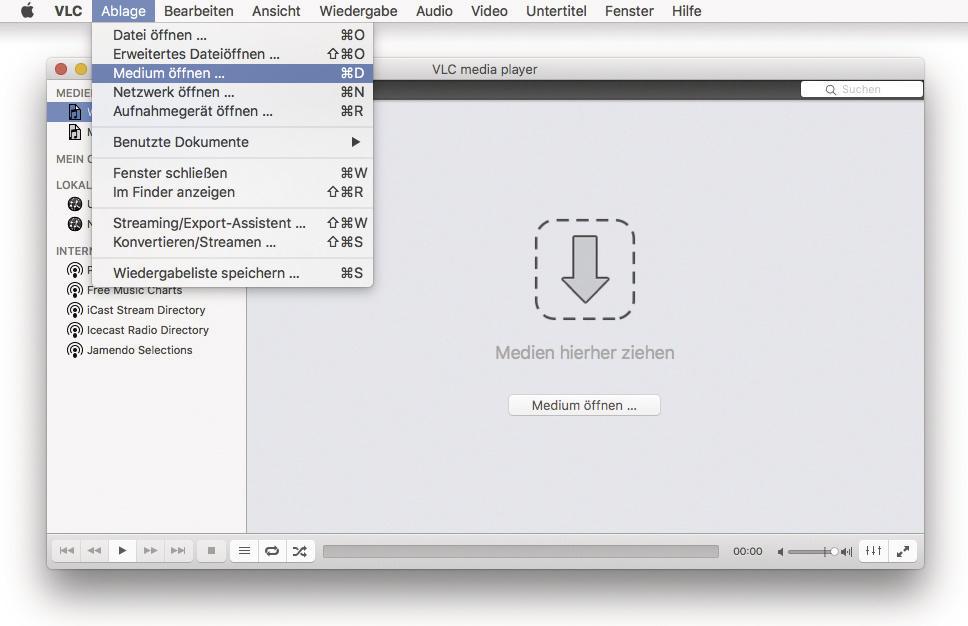The height and width of the screenshot is (626, 968).
Task: Click the playback position progress bar
Action: (x=520, y=551)
